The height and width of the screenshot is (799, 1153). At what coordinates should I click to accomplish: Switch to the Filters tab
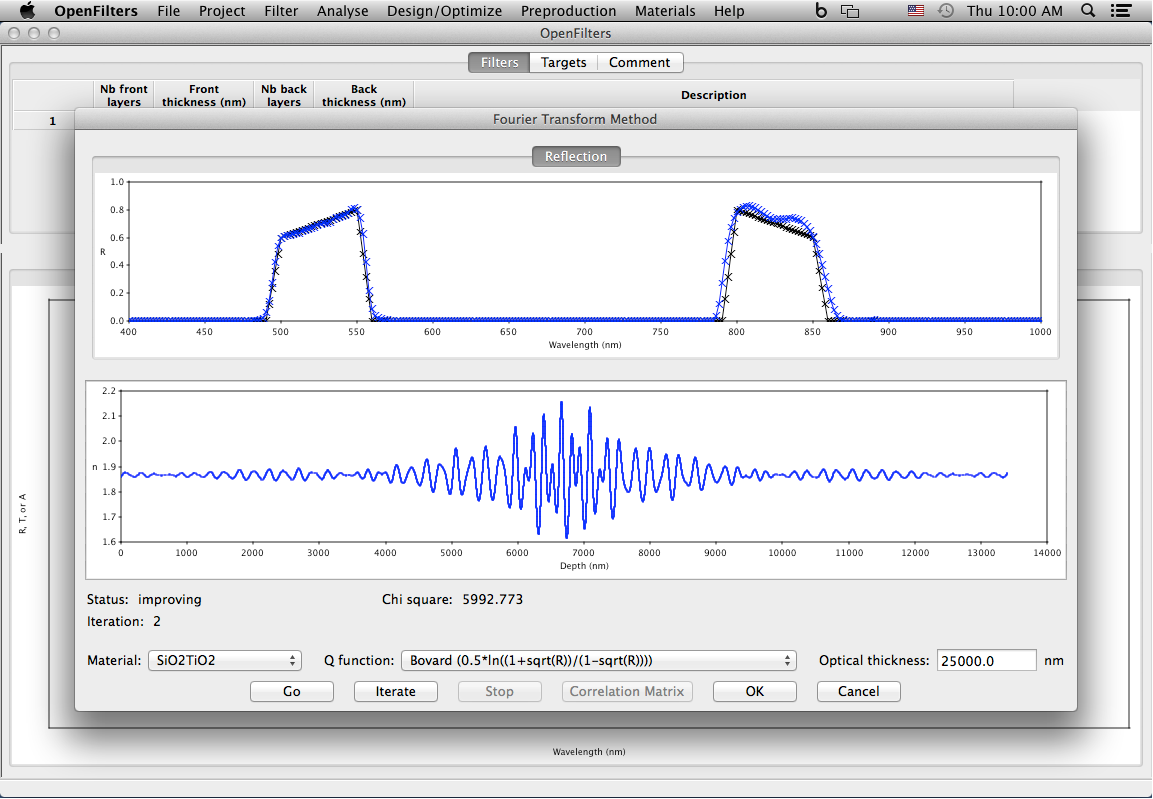[x=499, y=62]
